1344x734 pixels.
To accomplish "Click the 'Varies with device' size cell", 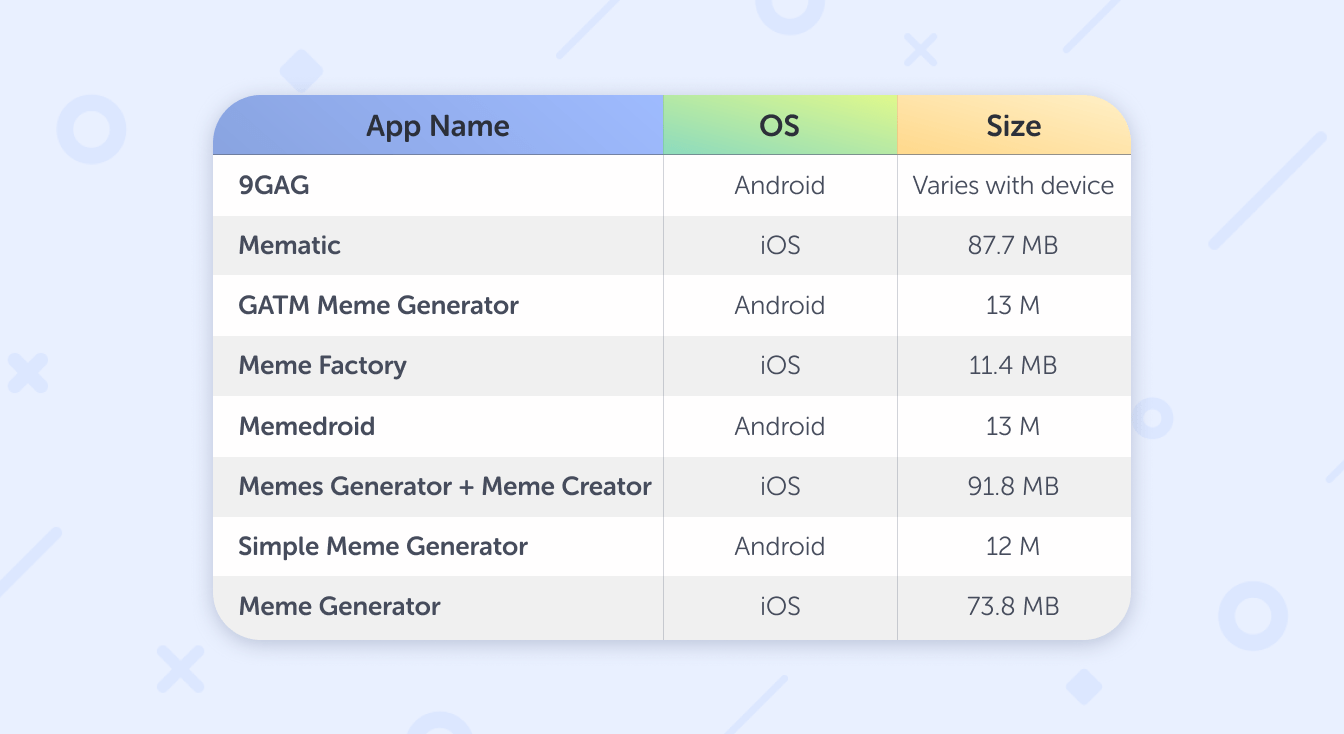I will [1013, 185].
